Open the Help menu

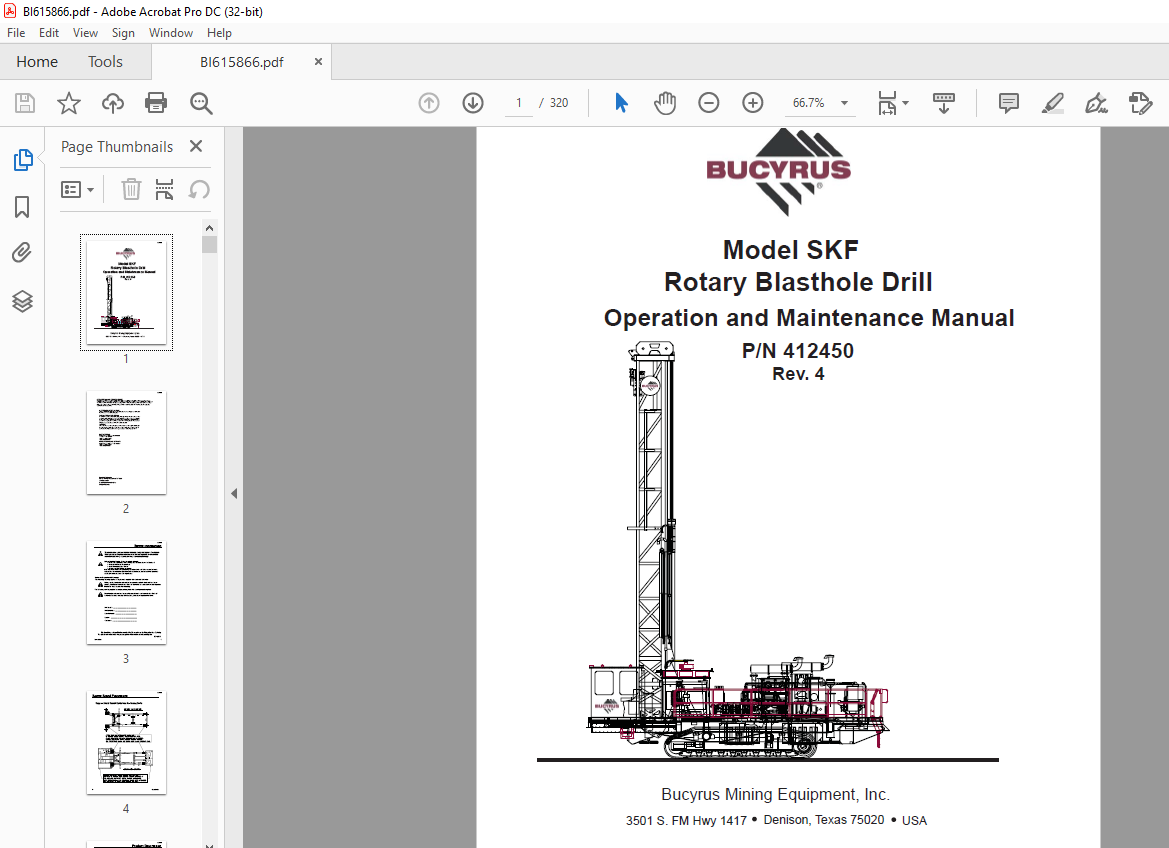point(219,33)
